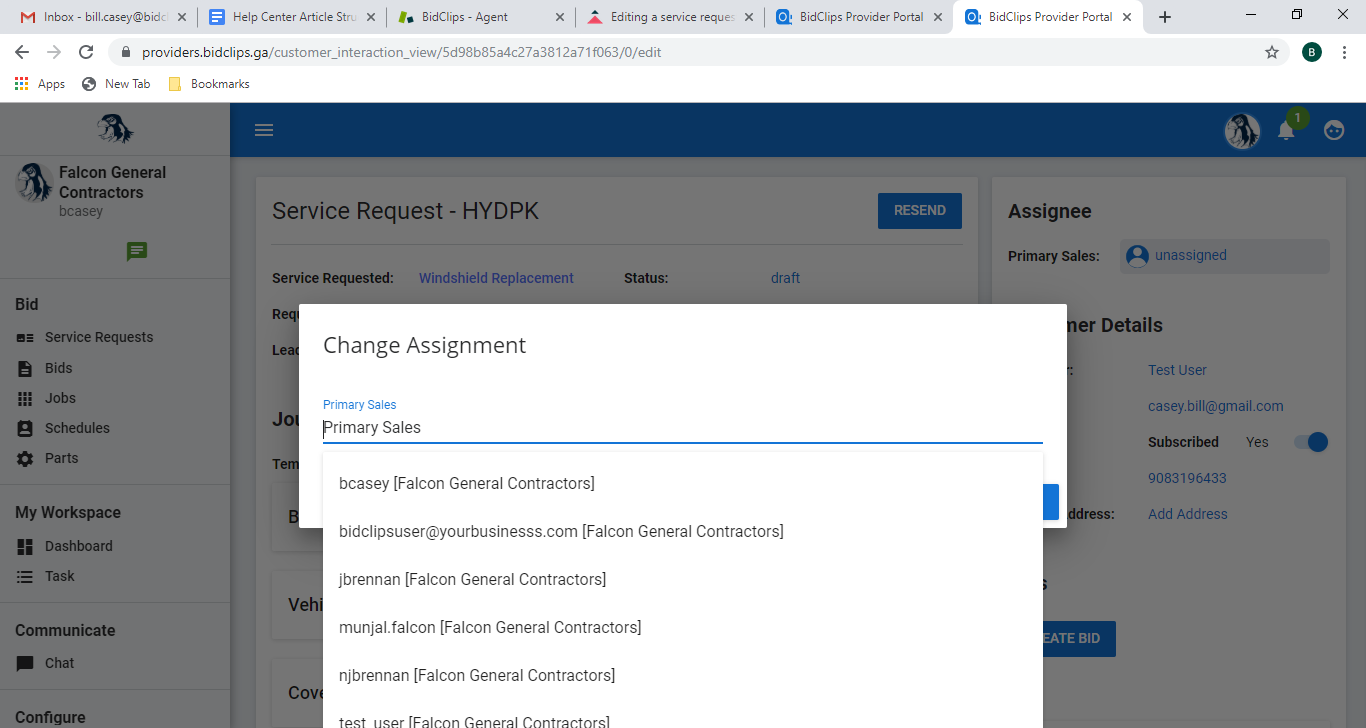This screenshot has height=728, width=1366.
Task: Go back using the browser back arrow
Action: 22,52
